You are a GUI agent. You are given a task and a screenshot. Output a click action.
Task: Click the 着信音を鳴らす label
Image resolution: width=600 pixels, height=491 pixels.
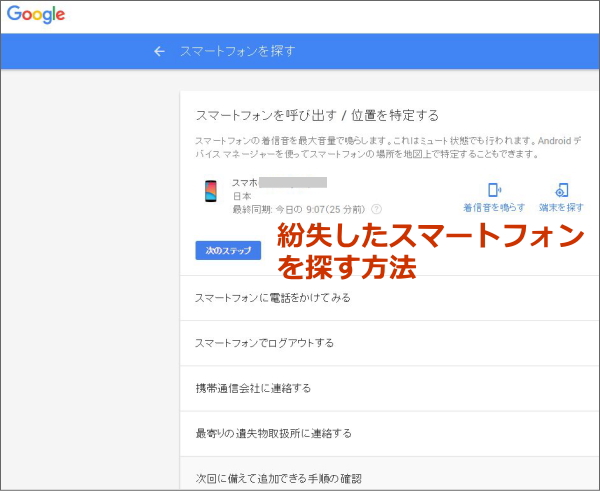click(494, 208)
